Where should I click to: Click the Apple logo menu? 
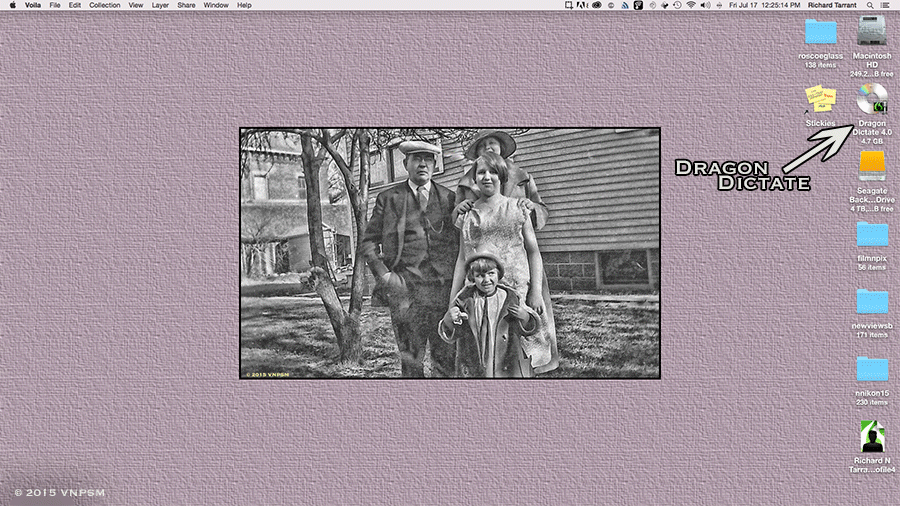point(10,5)
